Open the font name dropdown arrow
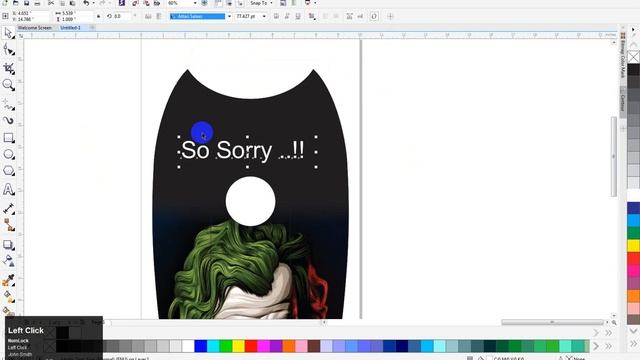 (229, 16)
